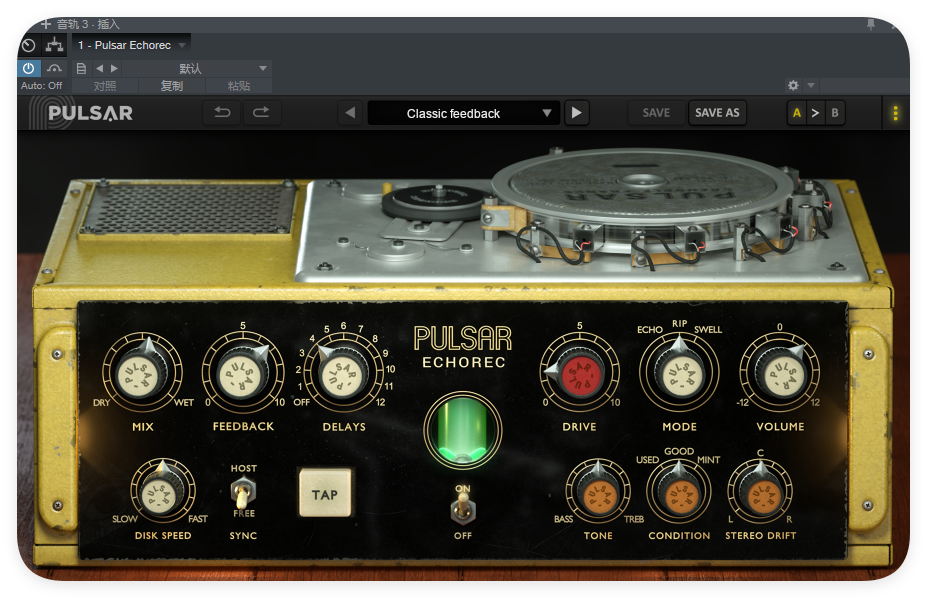Open the yellow three-dot options menu

click(x=895, y=112)
